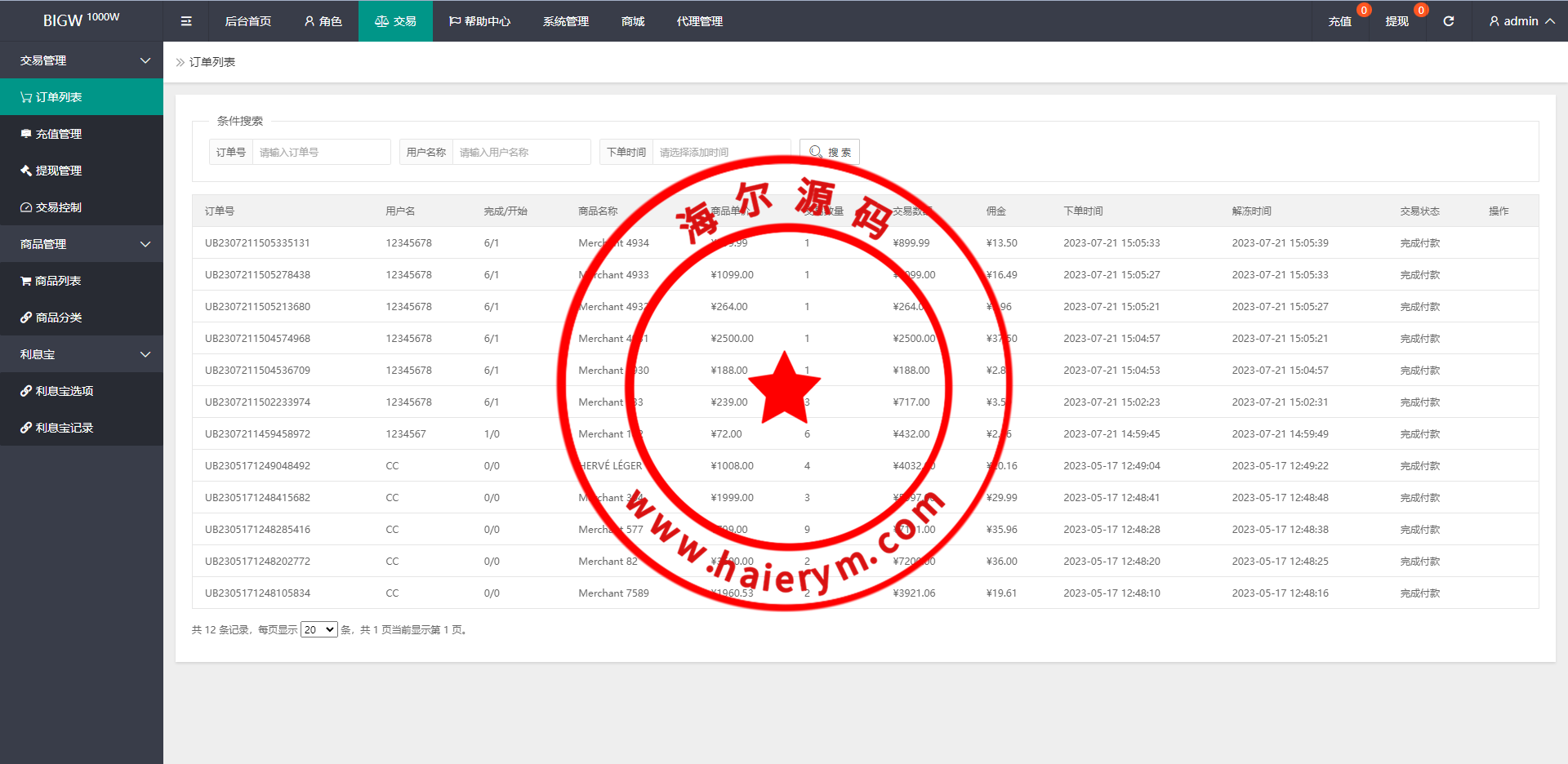Focus the 订单号 input field
Image resolution: width=1568 pixels, height=764 pixels.
pyautogui.click(x=321, y=152)
